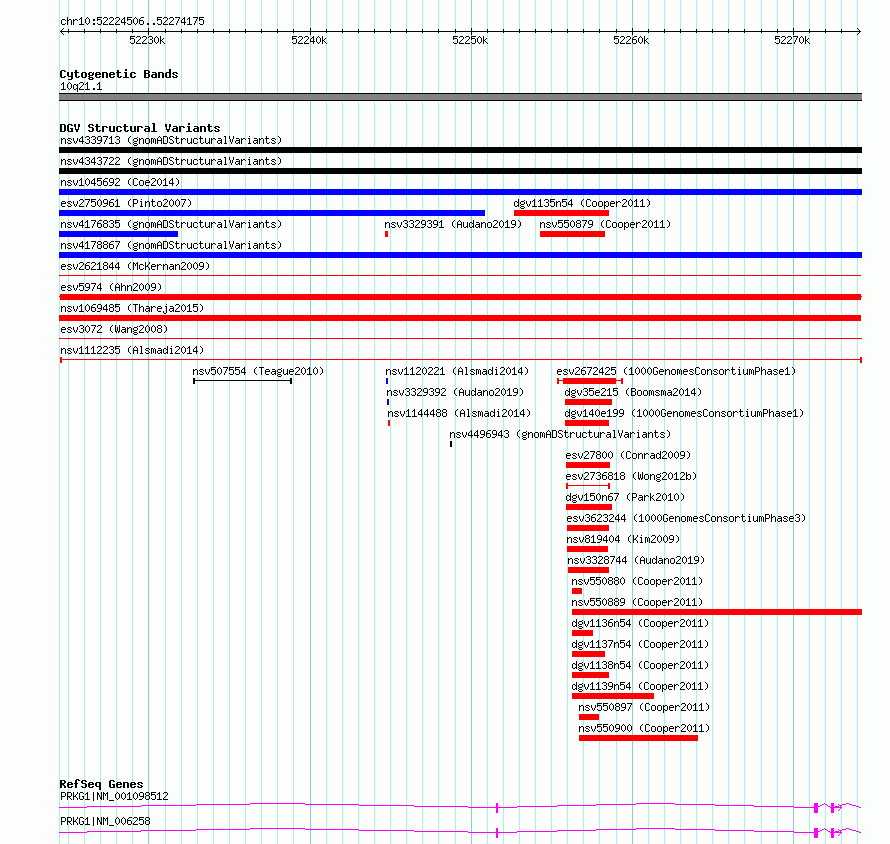This screenshot has height=844, width=890.
Task: Select nsv819404 (Kim2009) label
Action: 623,539
